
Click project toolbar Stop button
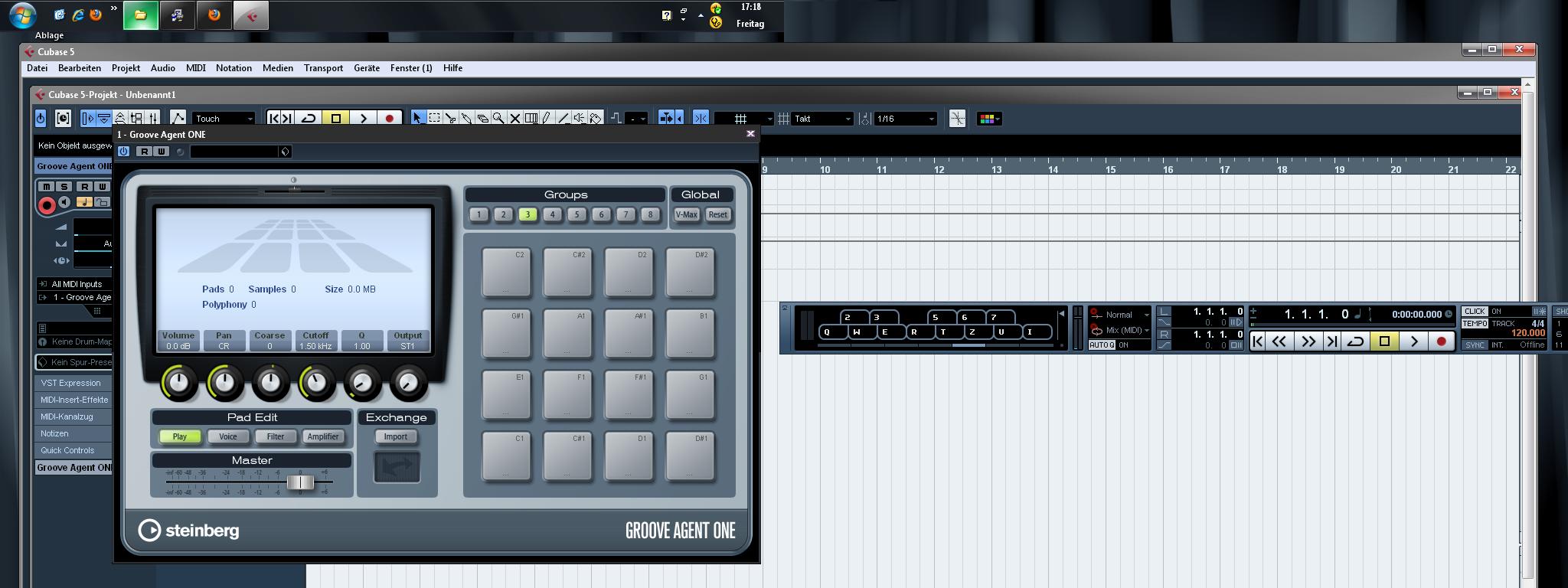(335, 119)
